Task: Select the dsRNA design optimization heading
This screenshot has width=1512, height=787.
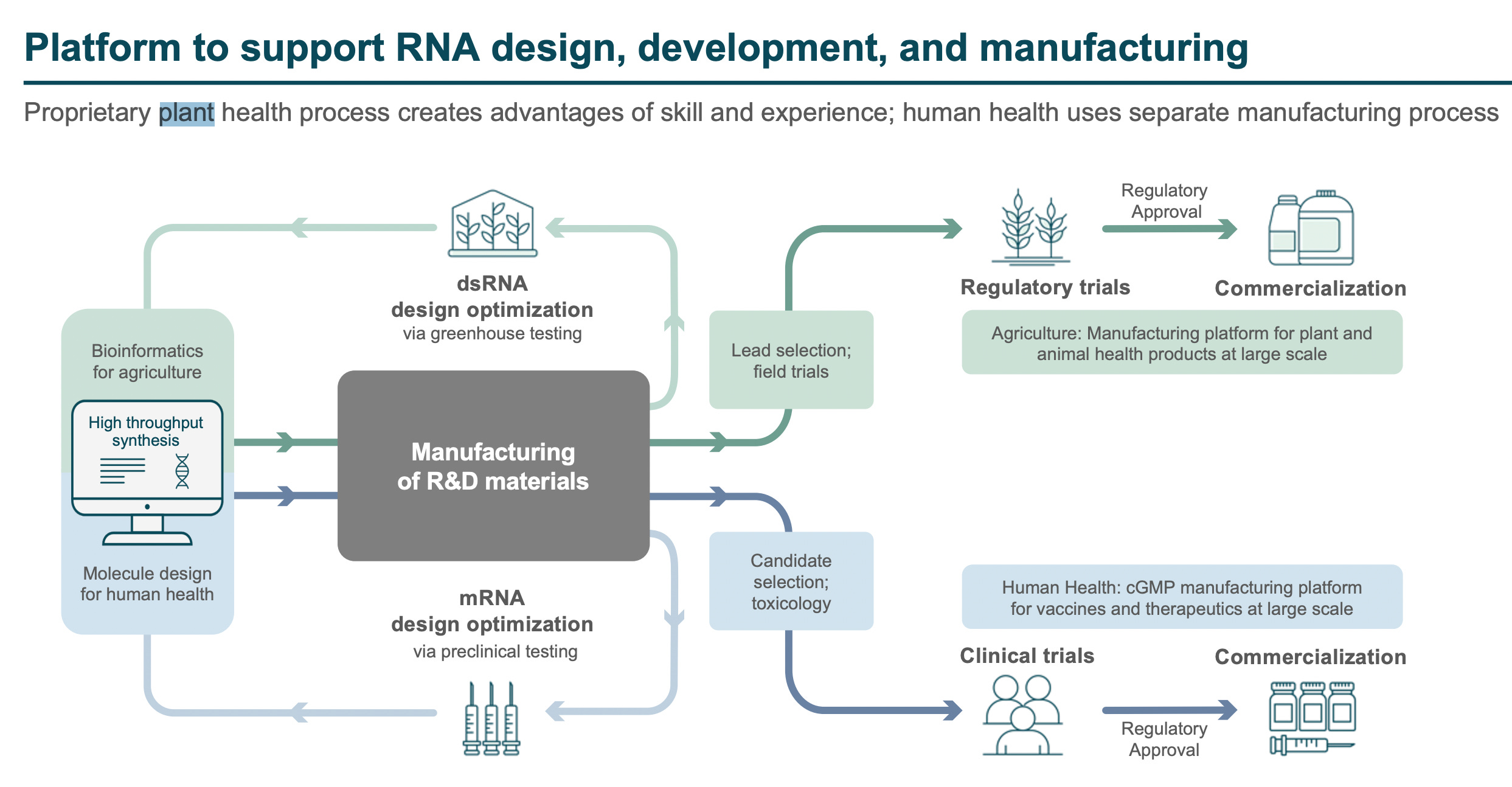Action: tap(493, 296)
